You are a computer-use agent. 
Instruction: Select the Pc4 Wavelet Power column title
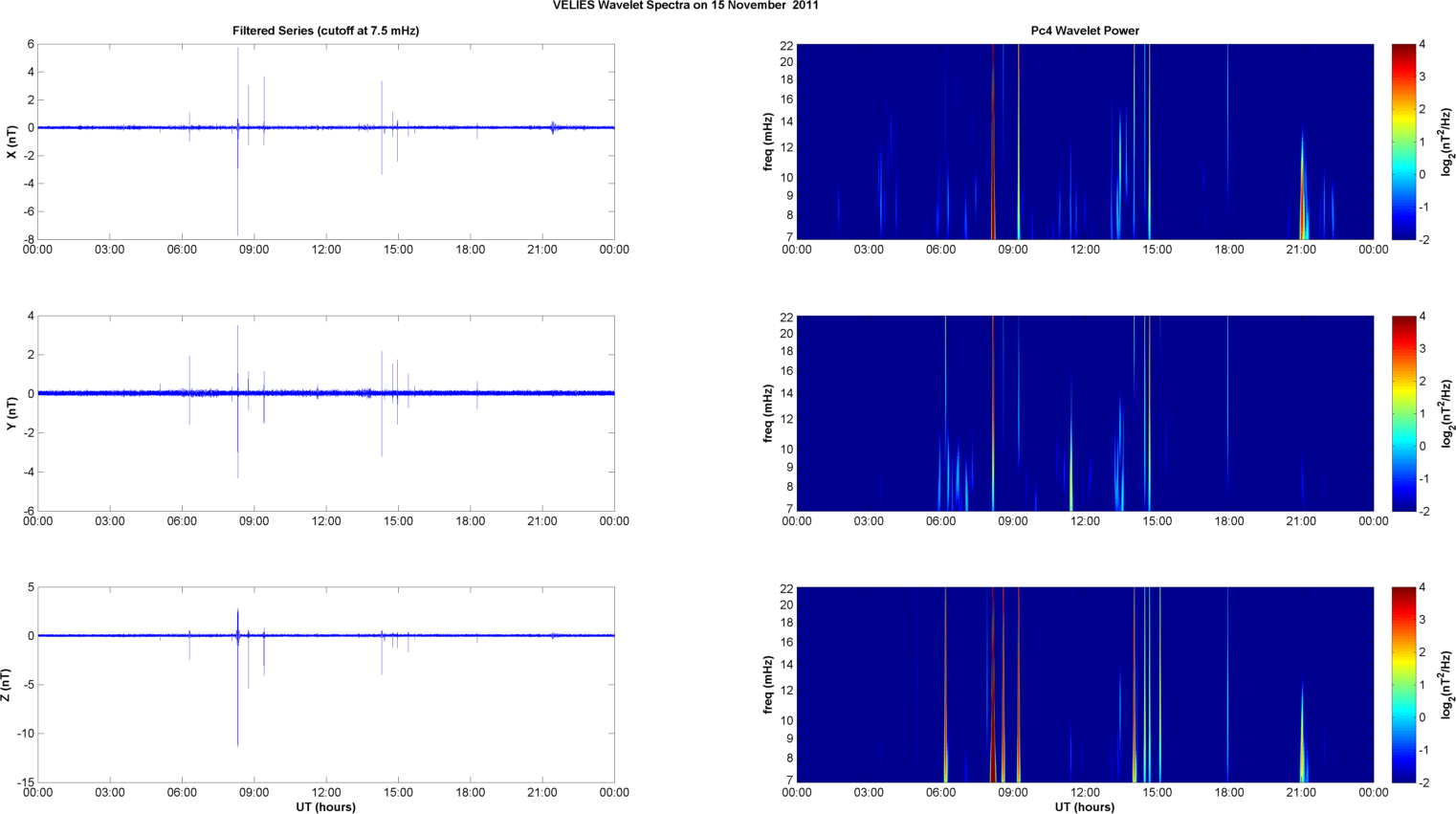coord(1084,31)
